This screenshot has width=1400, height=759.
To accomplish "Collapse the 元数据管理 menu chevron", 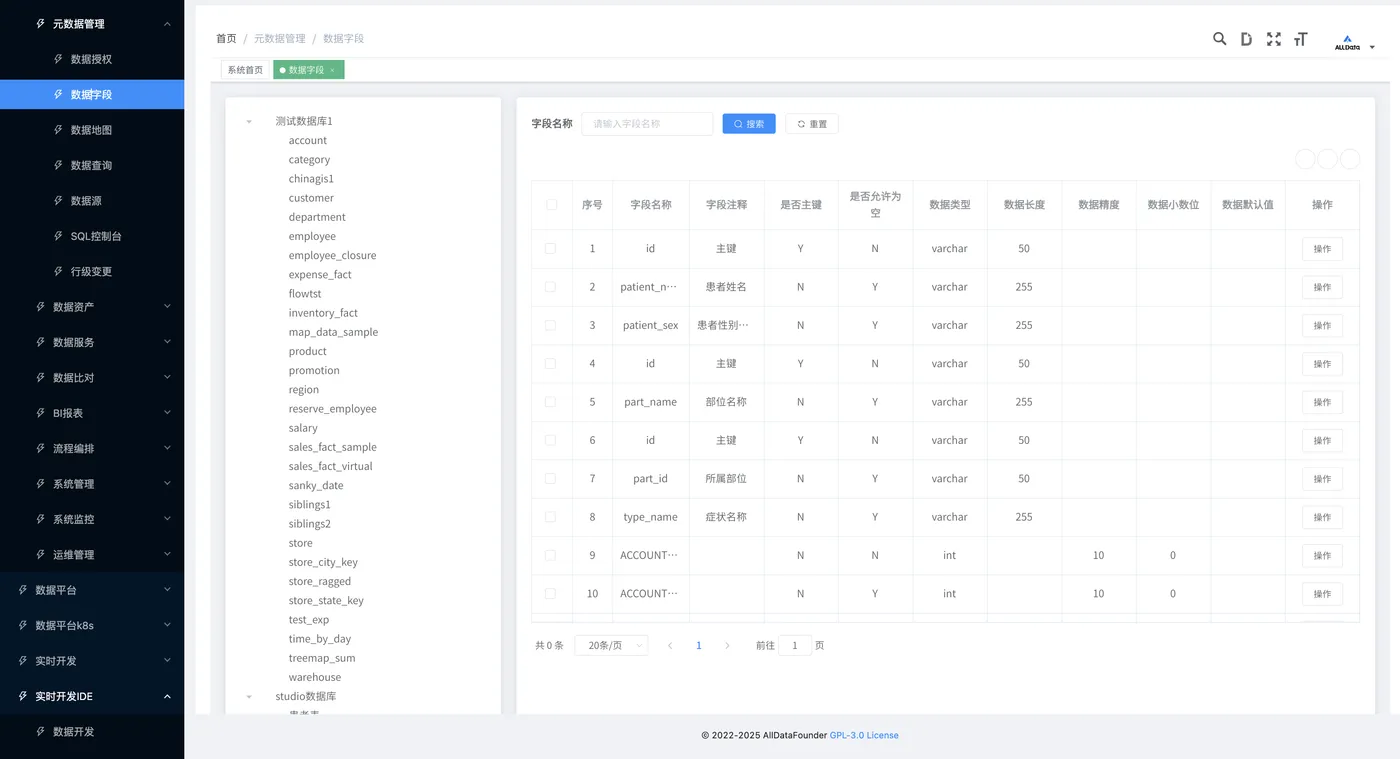I will pos(167,24).
